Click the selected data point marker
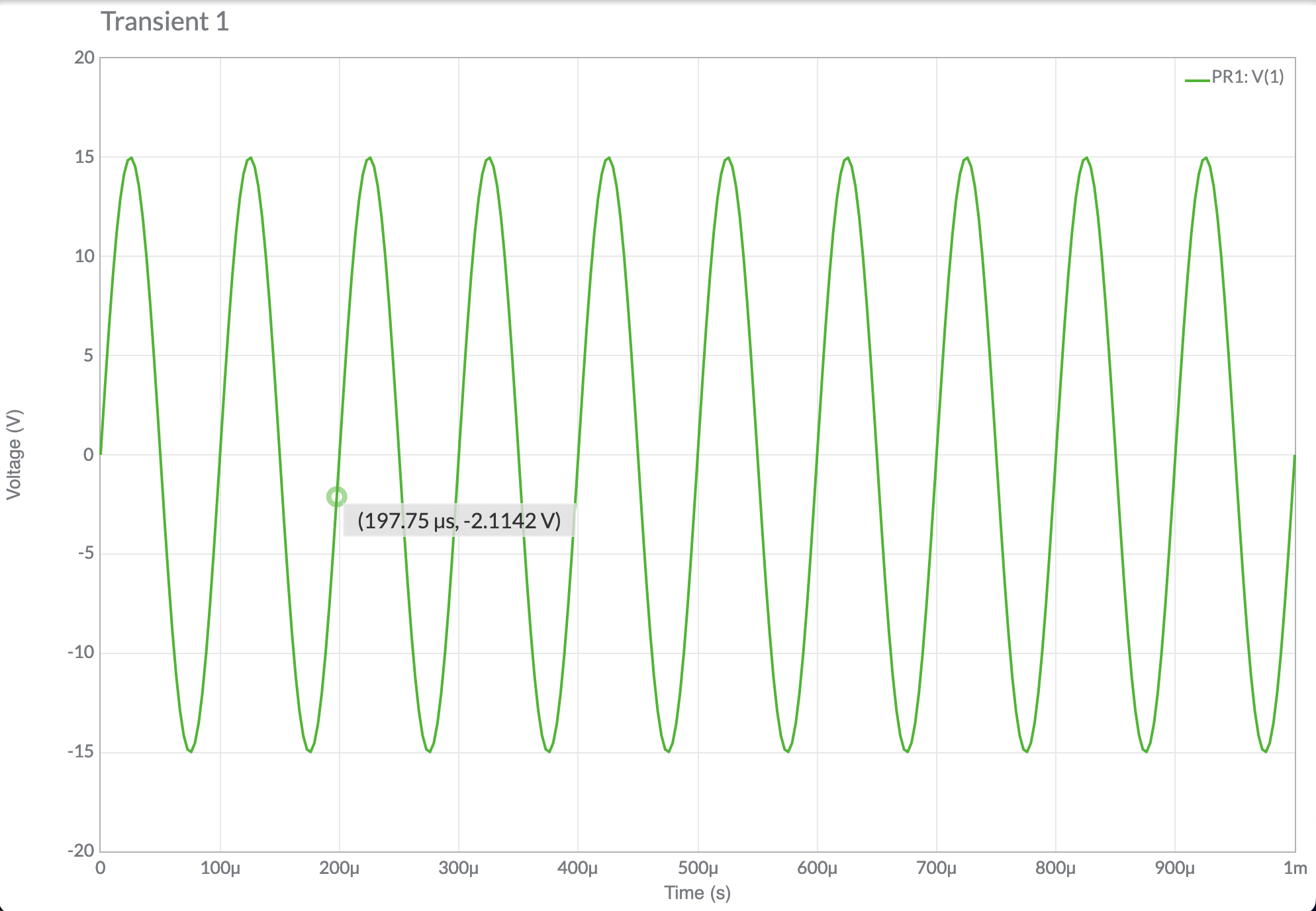 pyautogui.click(x=337, y=495)
